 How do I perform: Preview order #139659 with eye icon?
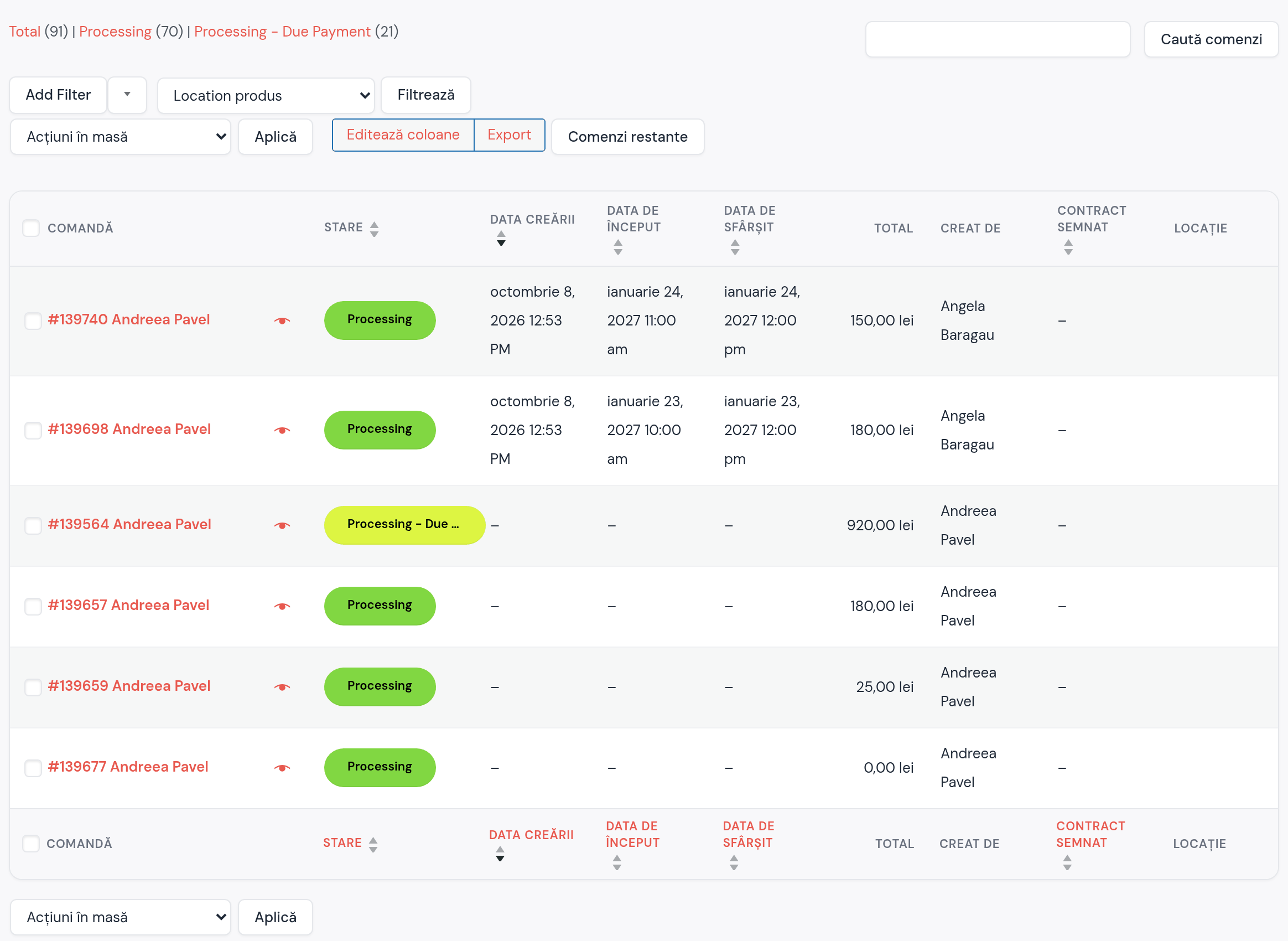tap(282, 687)
